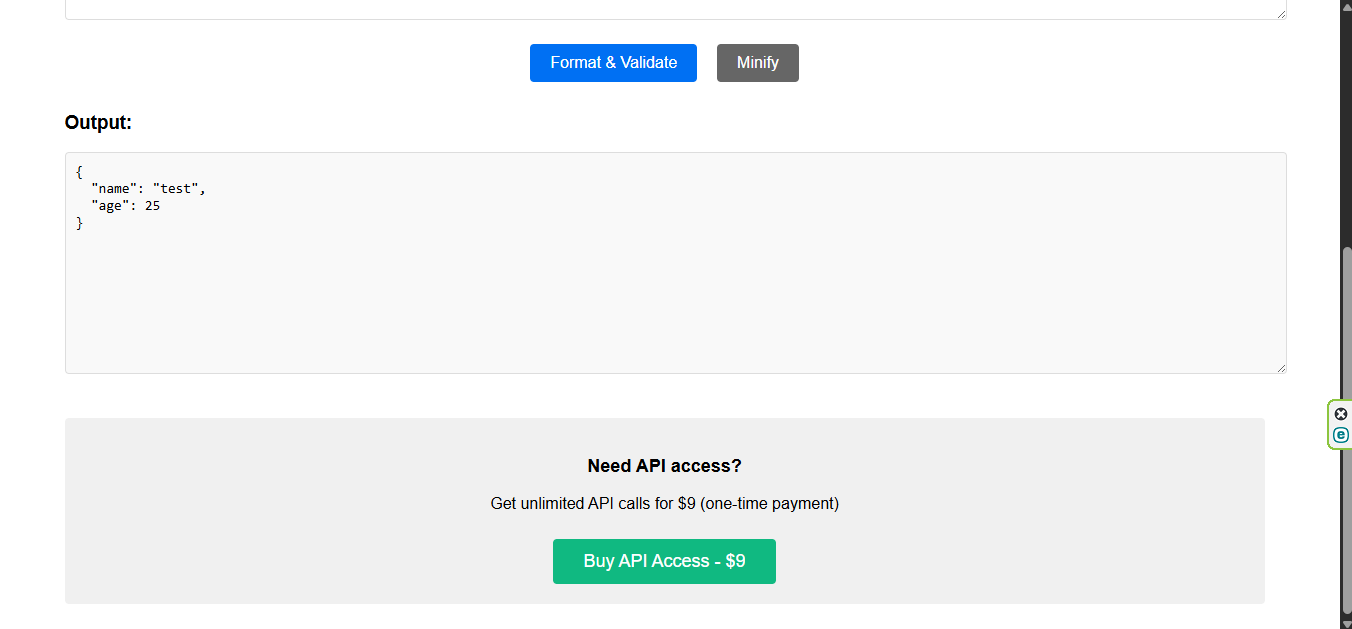1352x629 pixels.
Task: Click inside the JSON input field at top
Action: (600, 8)
